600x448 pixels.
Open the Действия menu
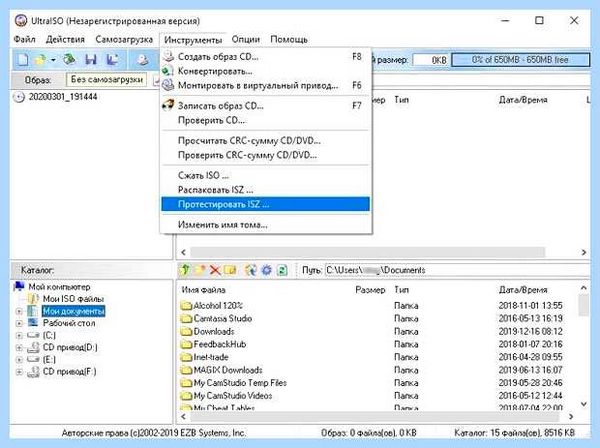[65, 39]
